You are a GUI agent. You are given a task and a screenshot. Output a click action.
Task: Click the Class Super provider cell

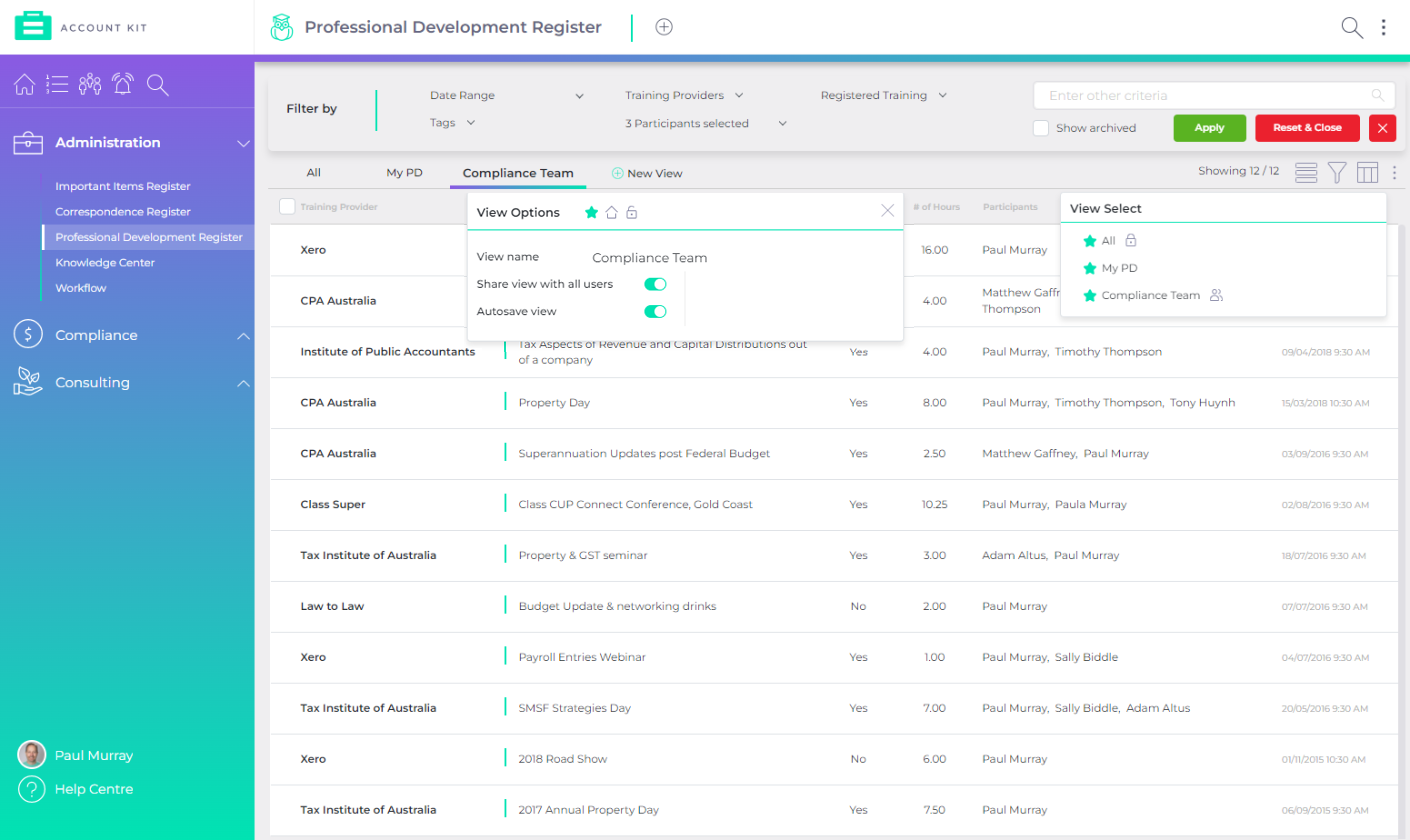click(333, 505)
